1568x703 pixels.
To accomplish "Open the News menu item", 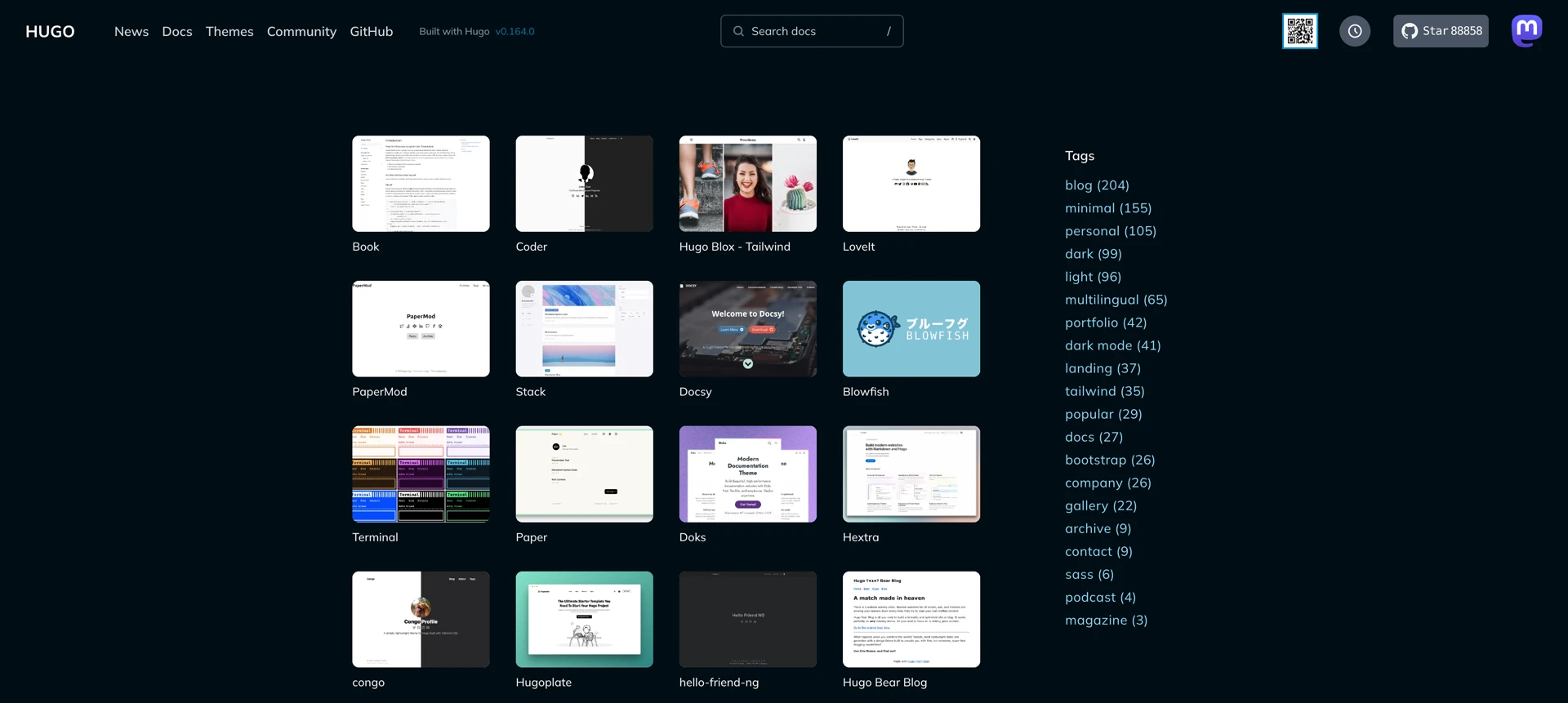I will click(x=131, y=31).
